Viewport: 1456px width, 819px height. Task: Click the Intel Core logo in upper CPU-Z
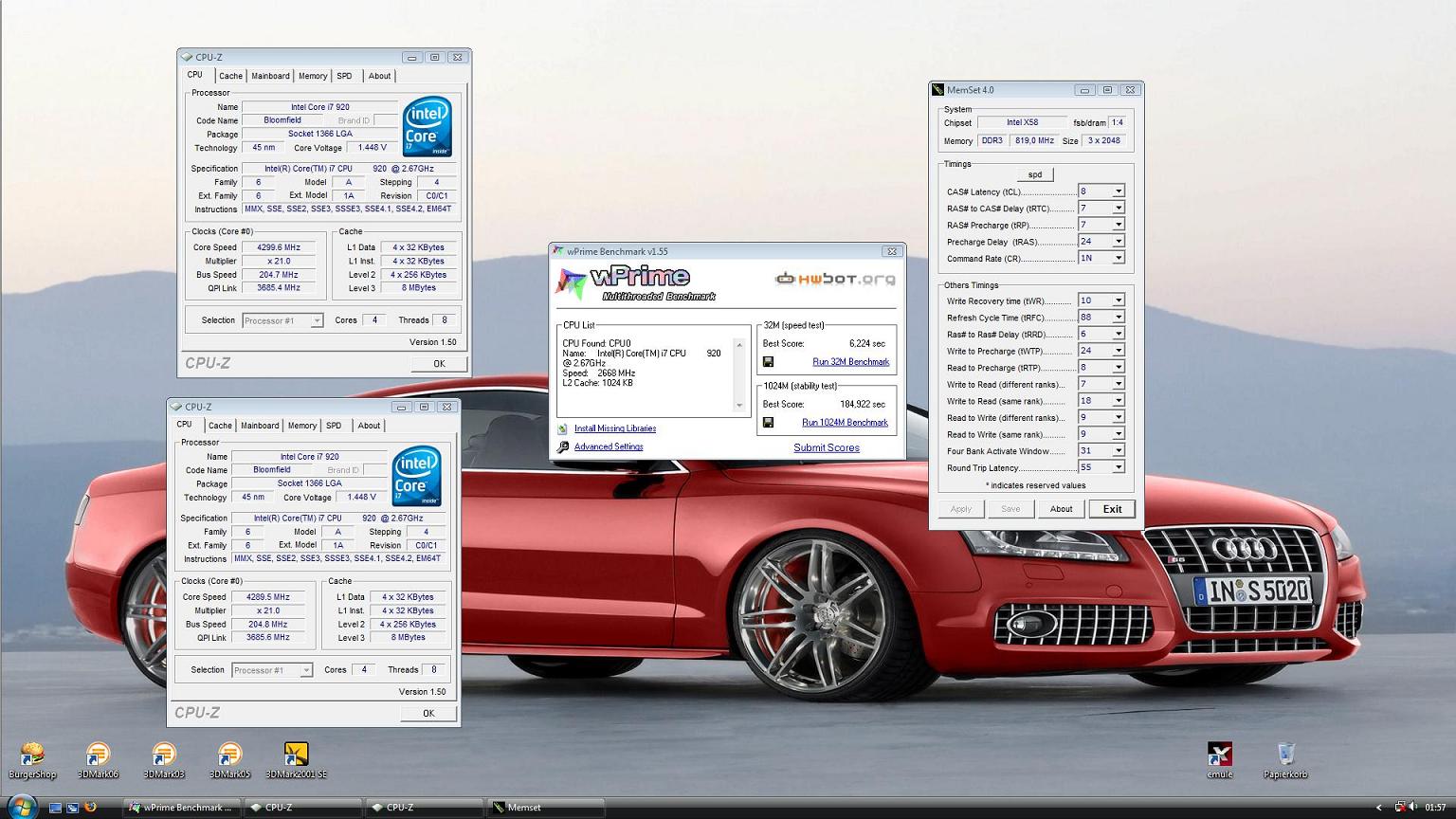pos(427,126)
